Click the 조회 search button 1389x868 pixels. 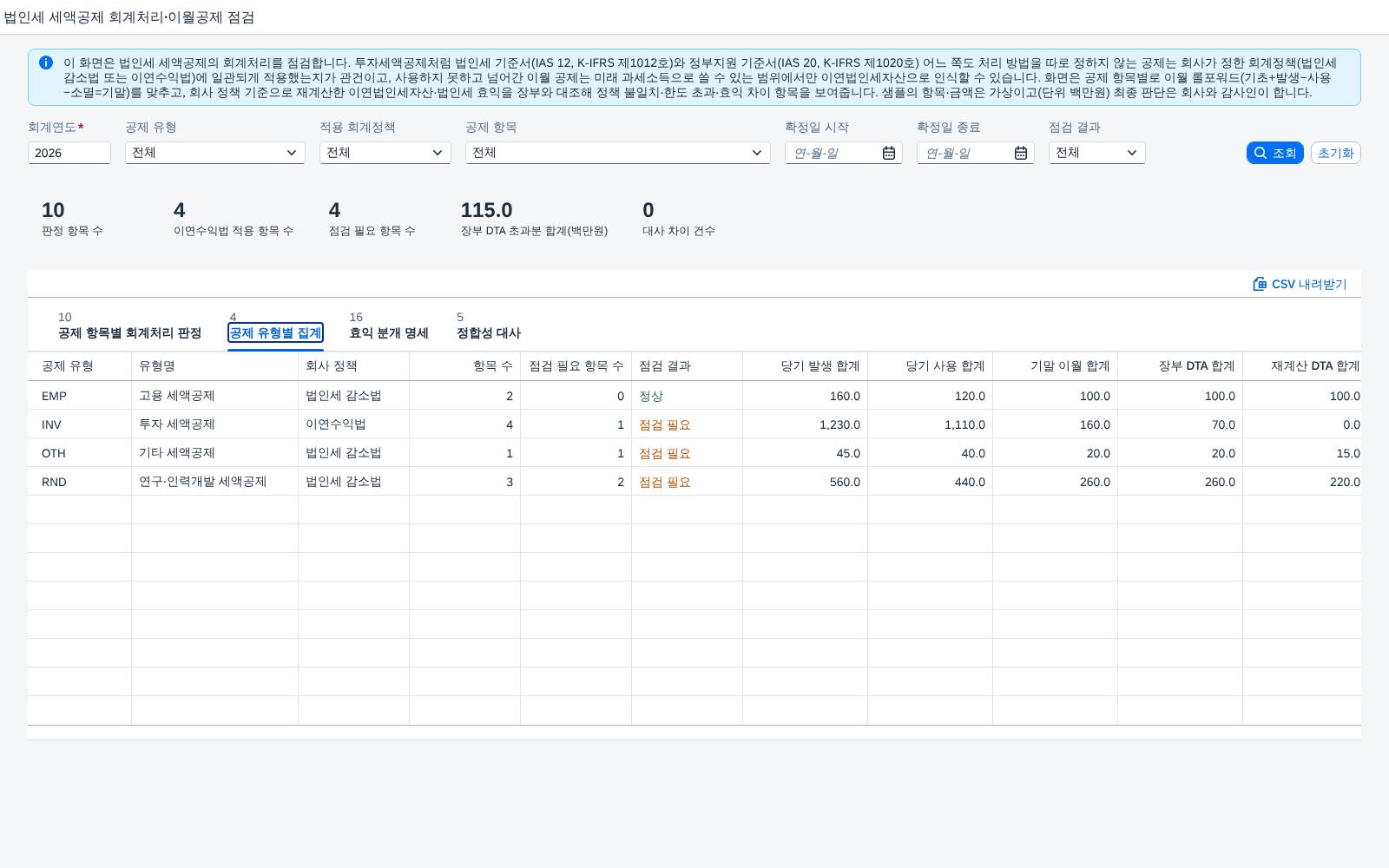[x=1275, y=153]
